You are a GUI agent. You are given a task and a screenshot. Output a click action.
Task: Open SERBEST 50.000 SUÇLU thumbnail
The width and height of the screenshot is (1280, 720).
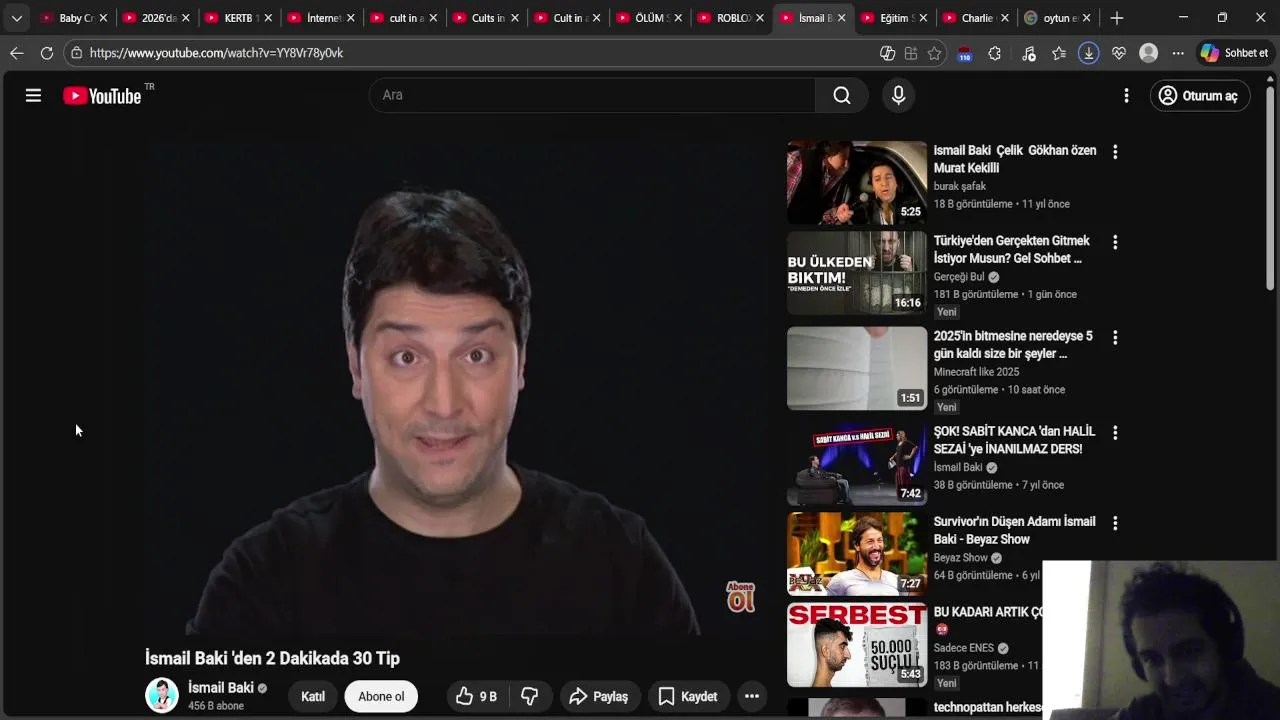(x=857, y=644)
